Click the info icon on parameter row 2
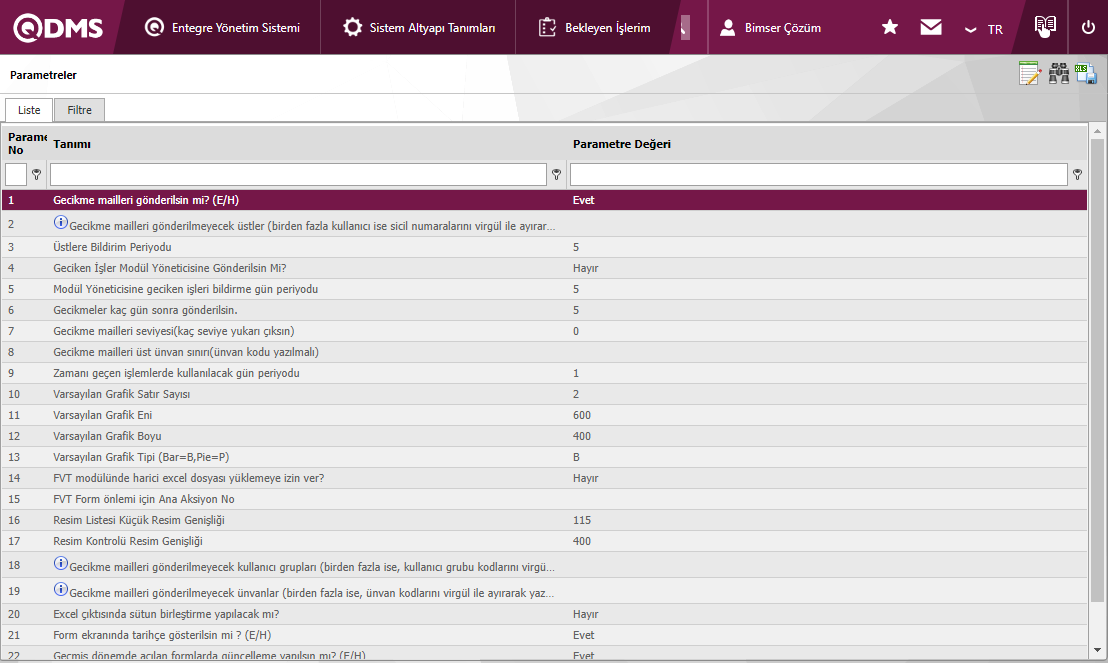Image resolution: width=1108 pixels, height=663 pixels. pos(60,223)
